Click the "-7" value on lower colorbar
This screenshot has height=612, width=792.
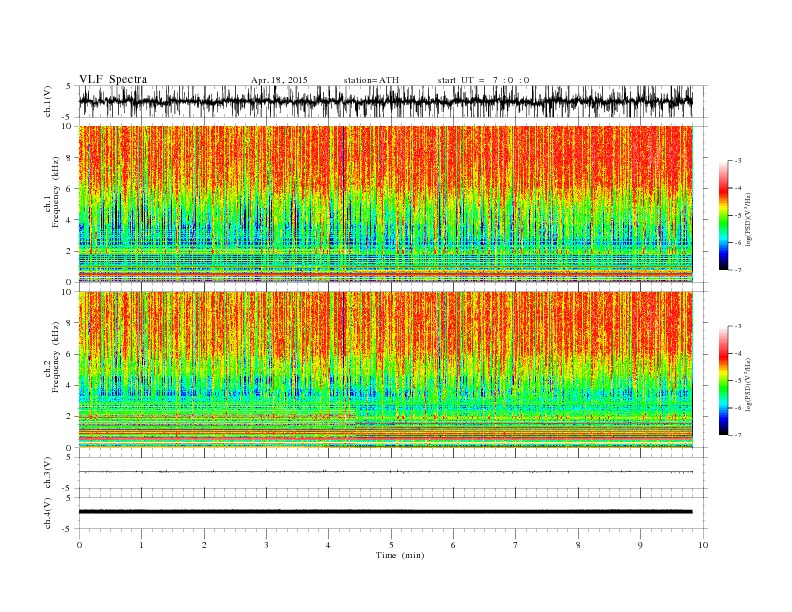(x=738, y=435)
